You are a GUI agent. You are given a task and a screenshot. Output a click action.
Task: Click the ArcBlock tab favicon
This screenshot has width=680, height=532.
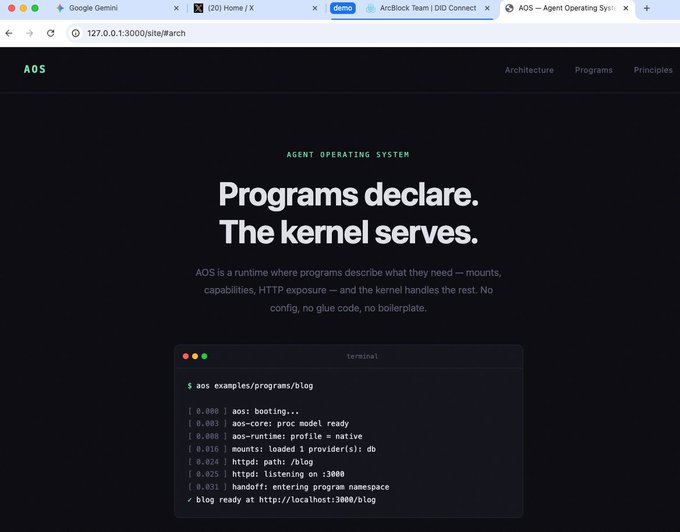[x=370, y=8]
